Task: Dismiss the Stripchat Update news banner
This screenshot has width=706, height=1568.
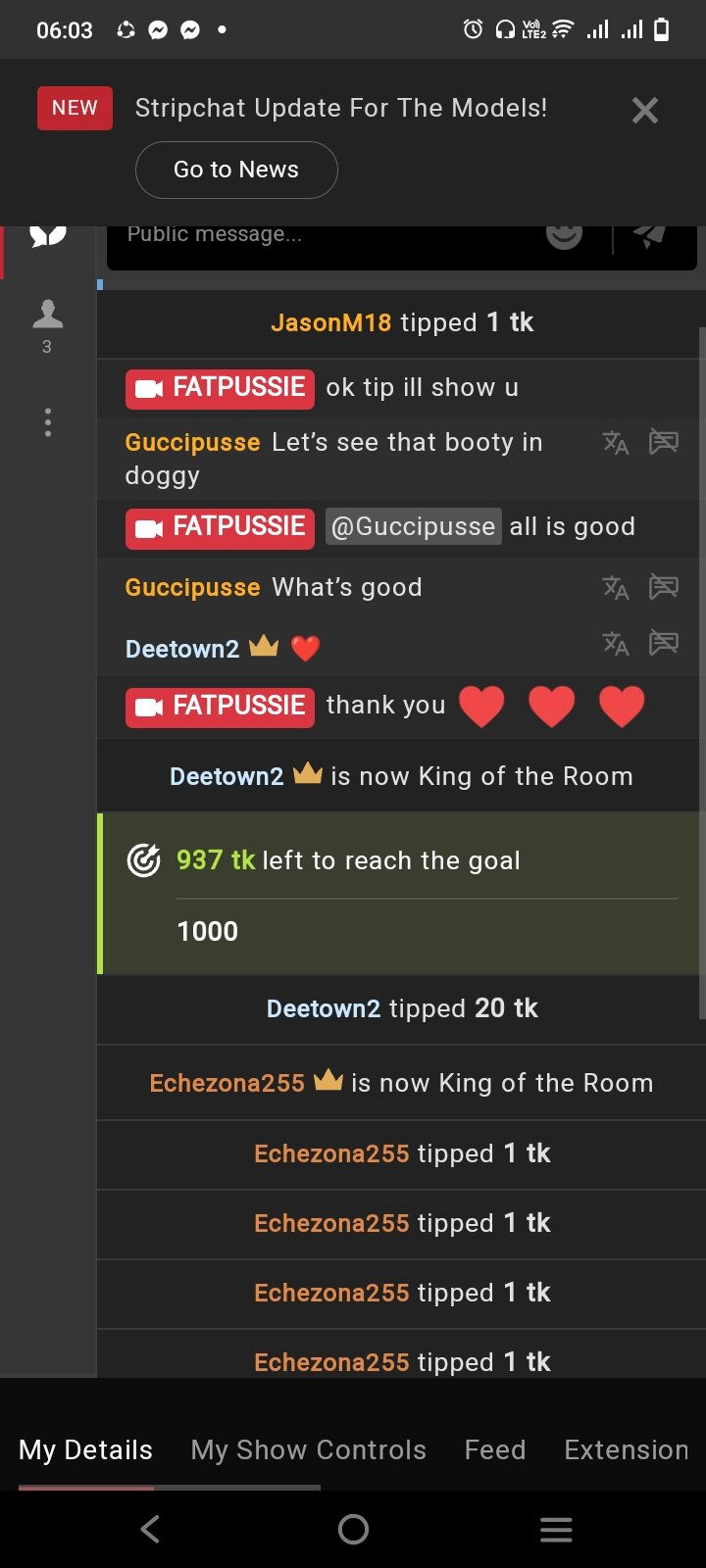Action: pos(645,110)
